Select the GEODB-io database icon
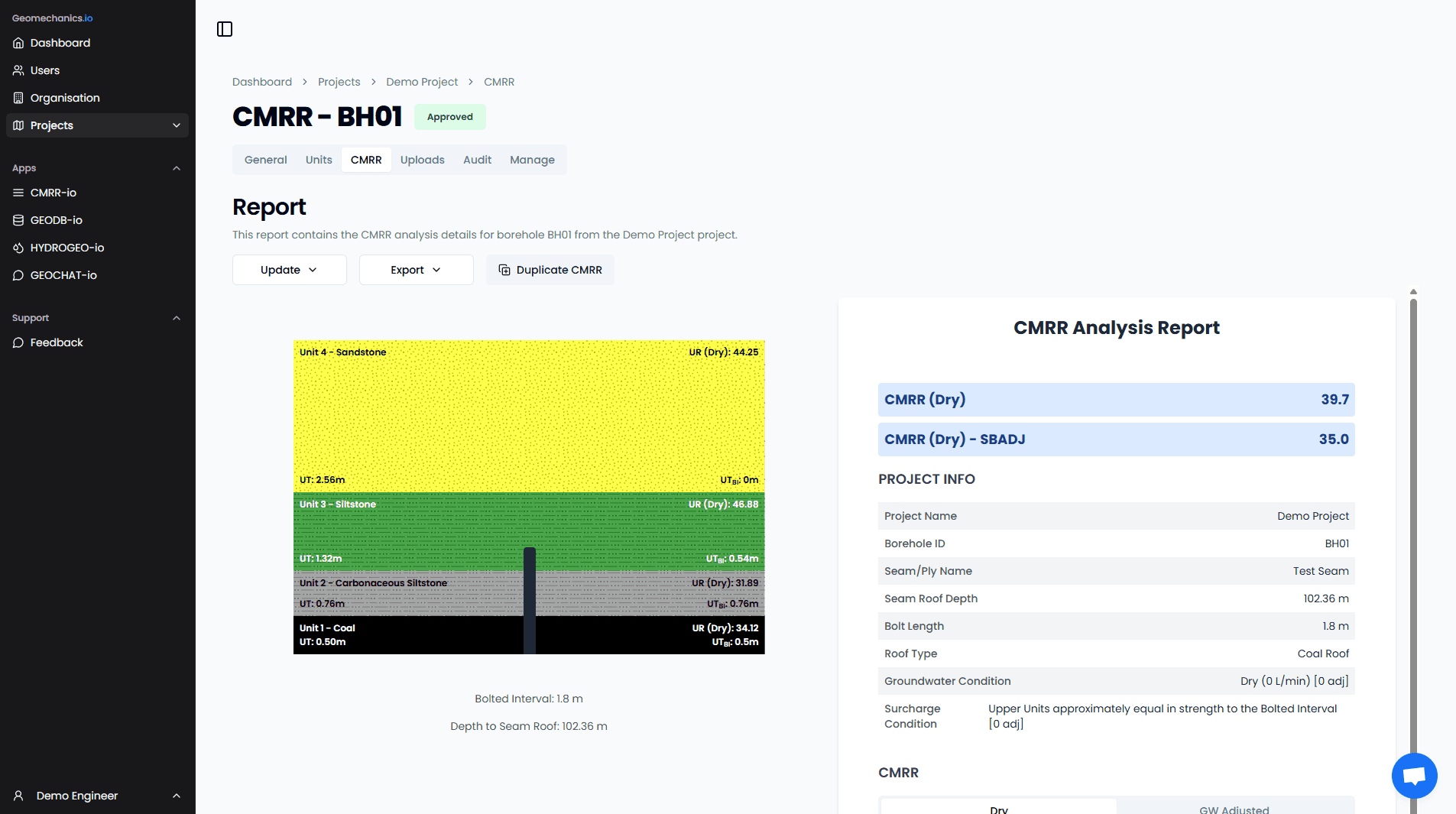The image size is (1456, 814). (x=18, y=220)
